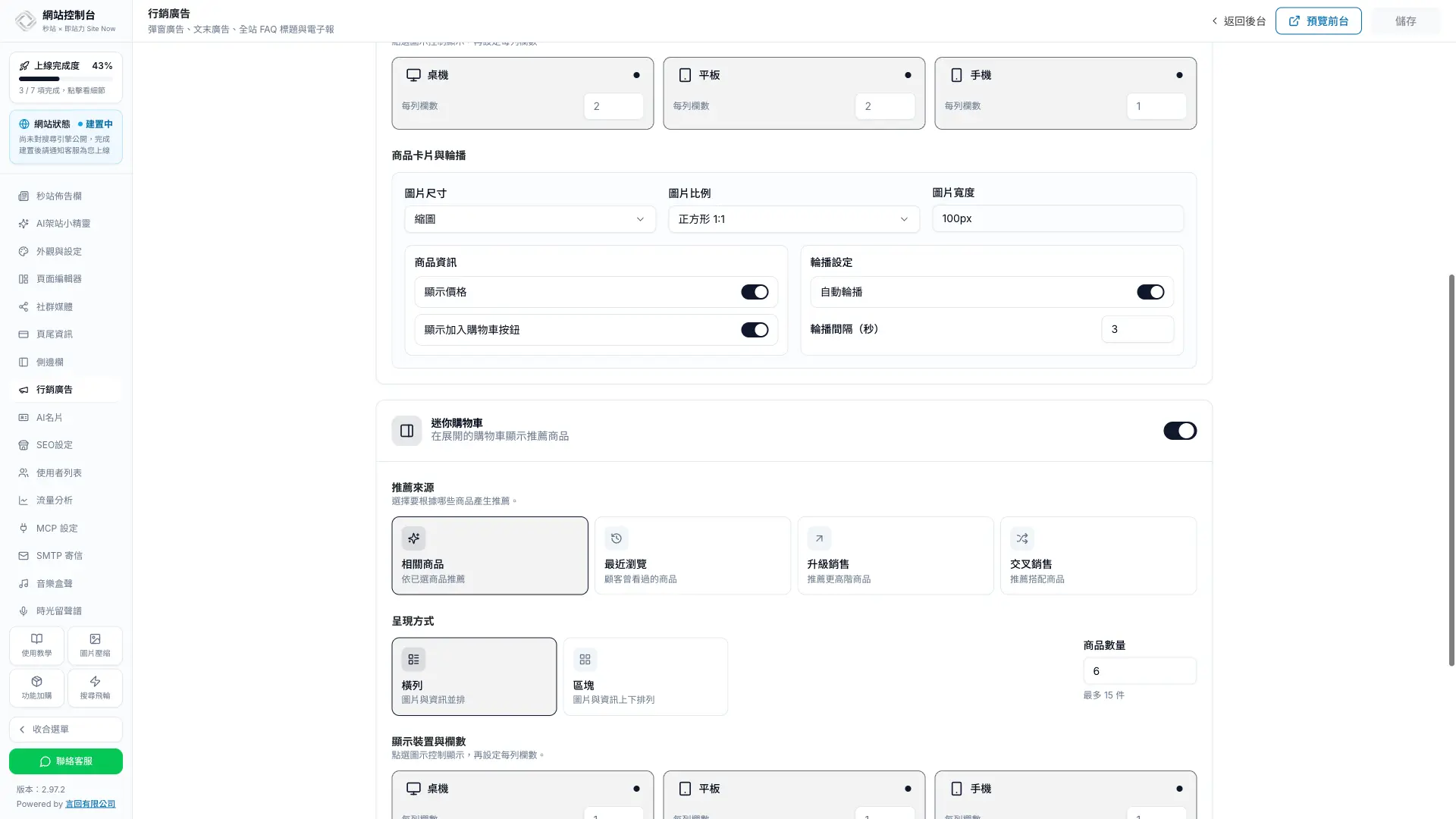Disable the 迷你購物車 toggle

pyautogui.click(x=1180, y=431)
